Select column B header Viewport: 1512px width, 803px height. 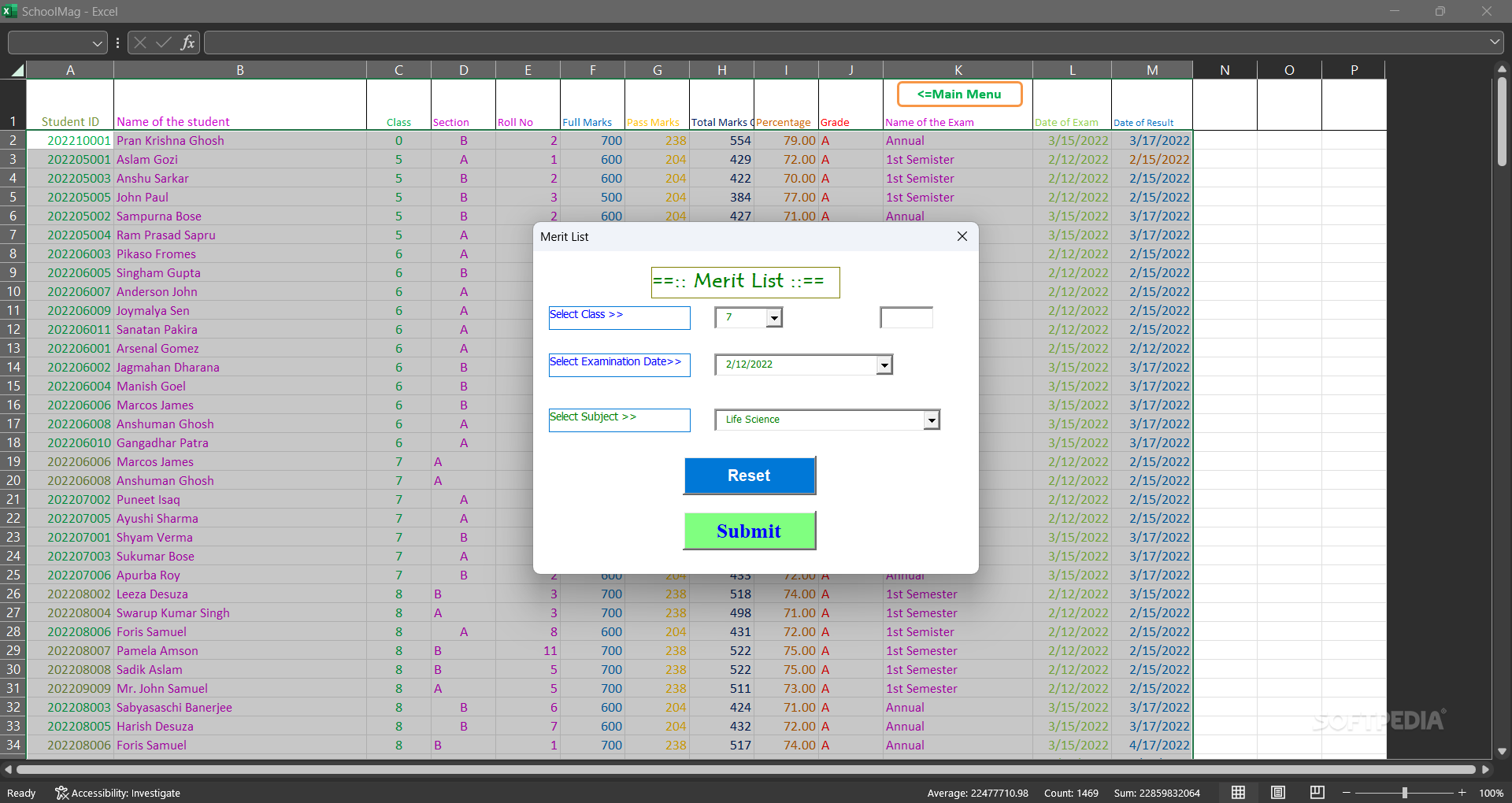240,70
